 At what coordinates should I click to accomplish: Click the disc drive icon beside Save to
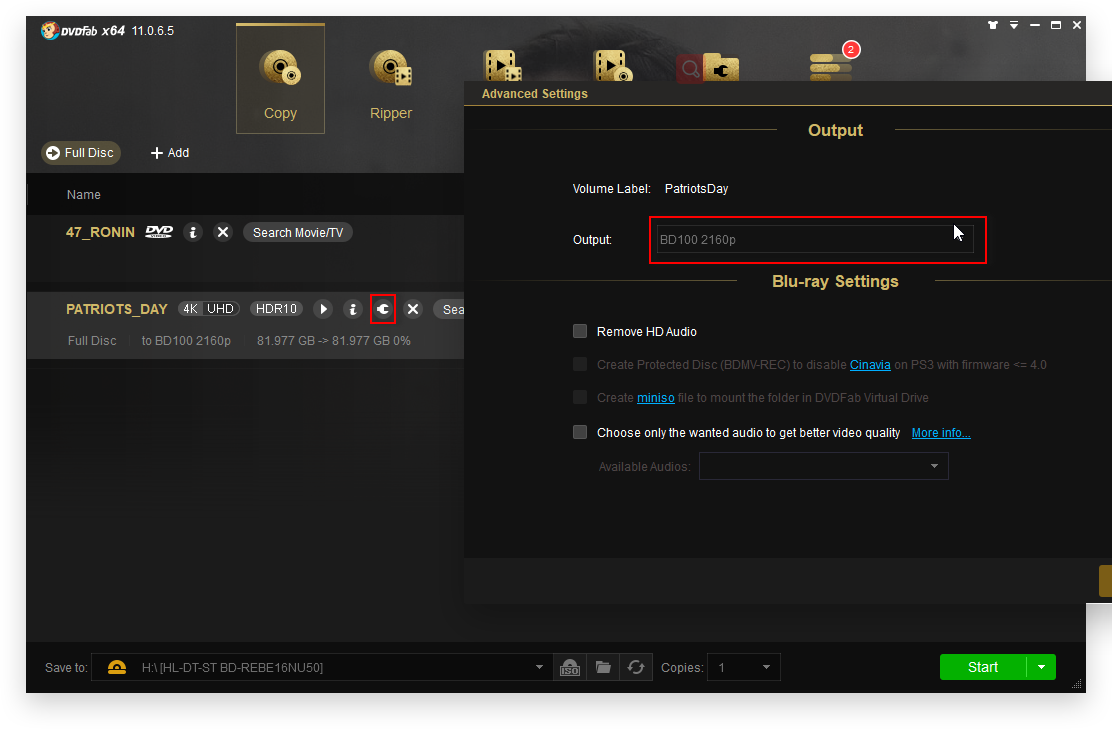[117, 667]
